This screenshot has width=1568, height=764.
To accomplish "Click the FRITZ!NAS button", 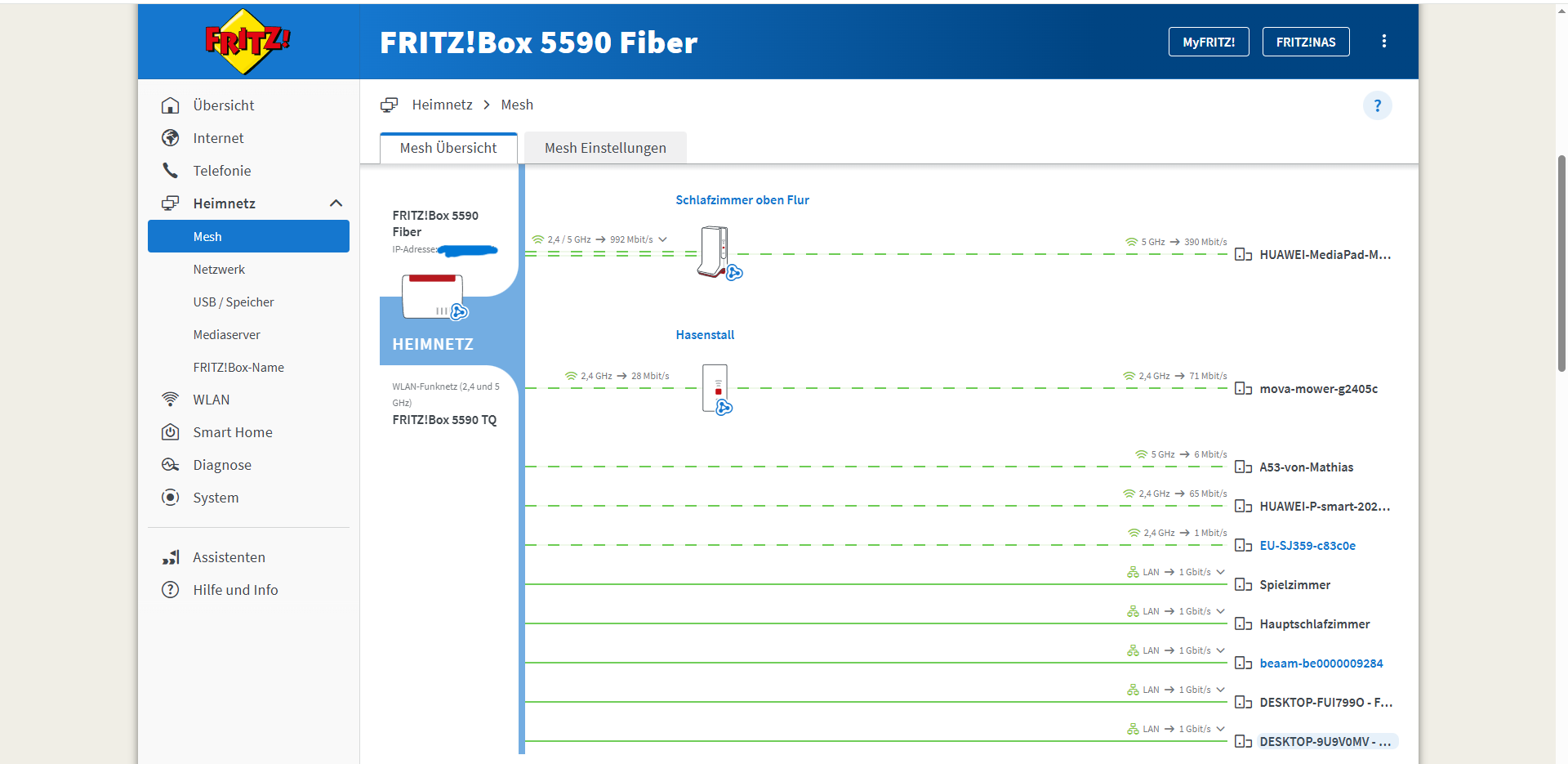I will (1306, 42).
